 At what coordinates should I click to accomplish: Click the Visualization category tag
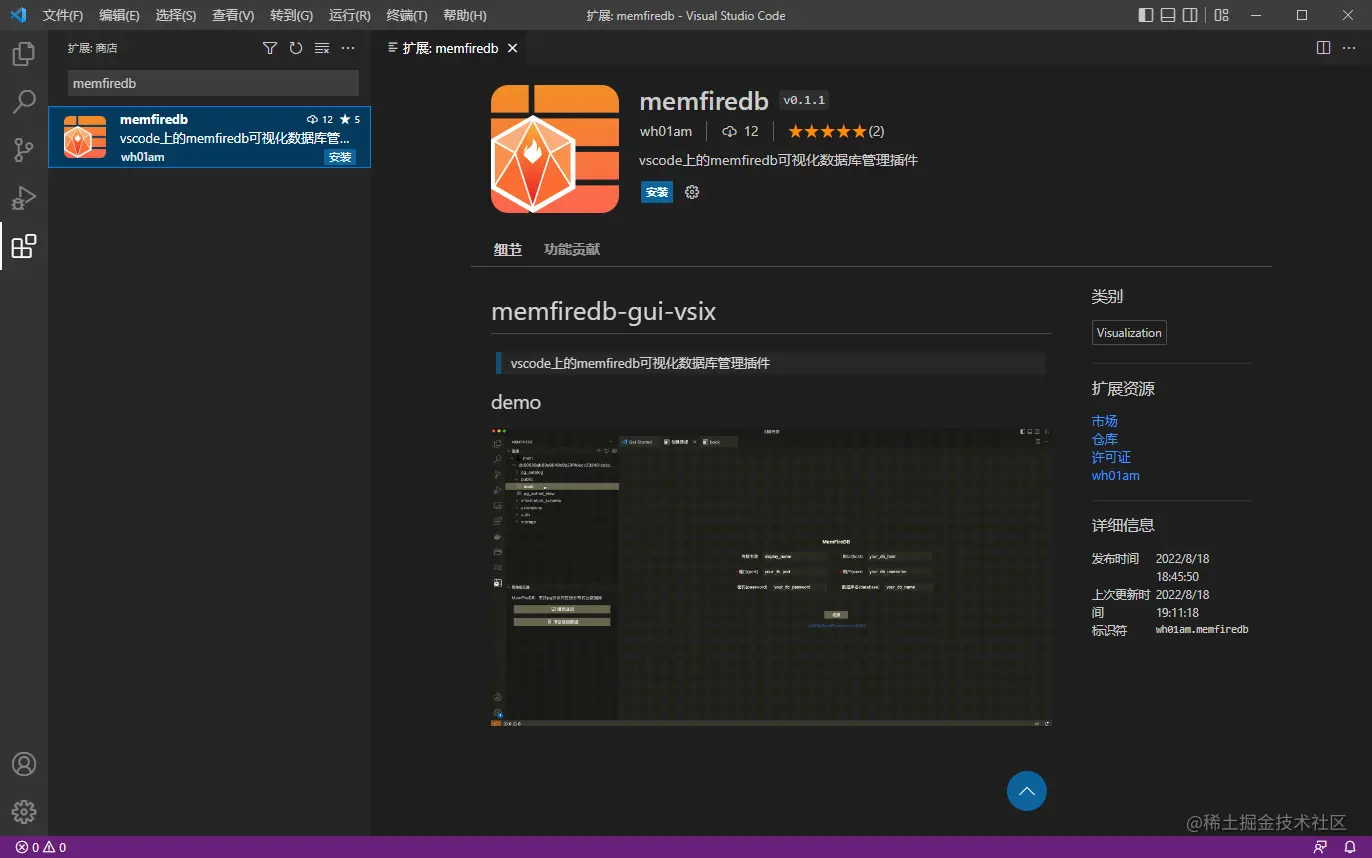coord(1129,333)
